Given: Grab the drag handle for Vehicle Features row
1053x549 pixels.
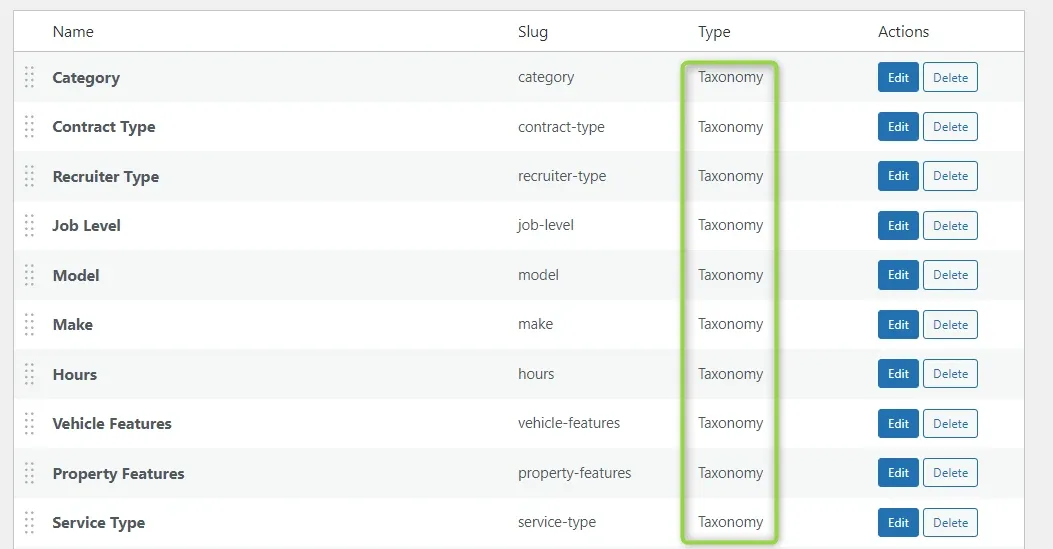Looking at the screenshot, I should [x=30, y=423].
